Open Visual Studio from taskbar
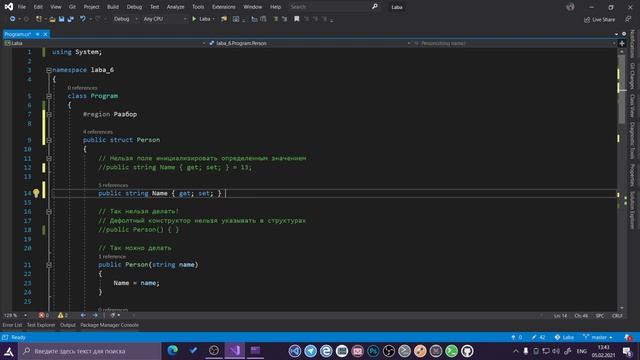 pos(235,351)
